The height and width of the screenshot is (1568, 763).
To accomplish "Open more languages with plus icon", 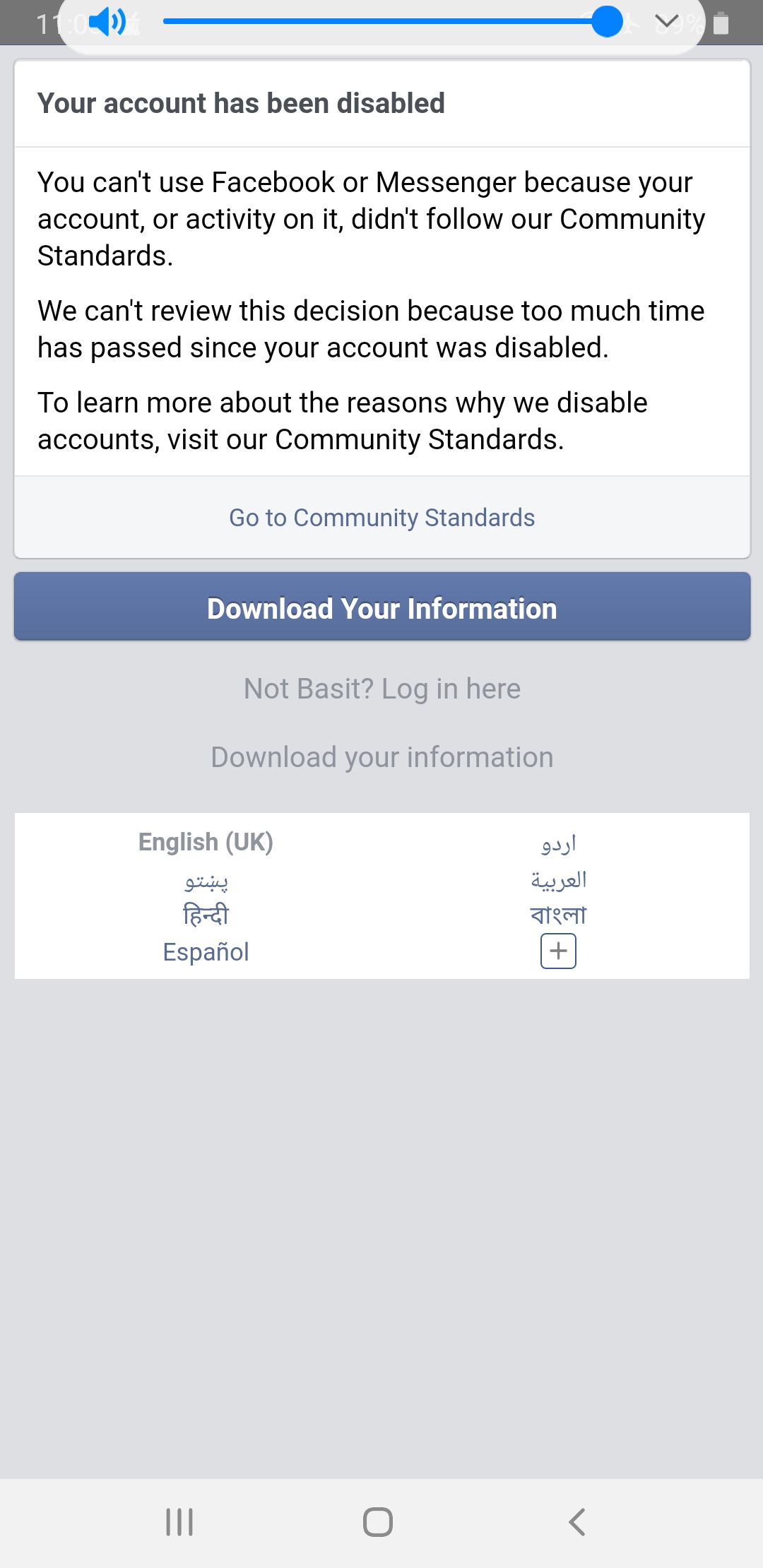I will point(558,951).
